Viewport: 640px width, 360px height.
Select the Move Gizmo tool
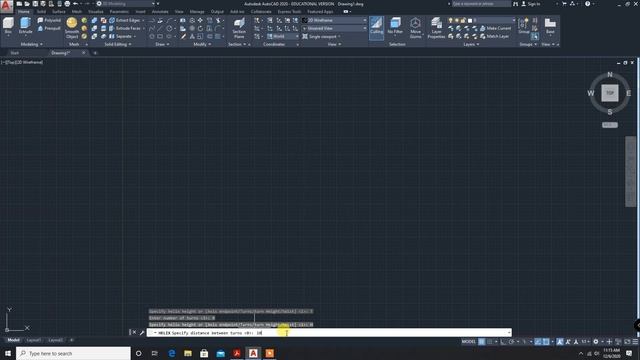(x=416, y=28)
